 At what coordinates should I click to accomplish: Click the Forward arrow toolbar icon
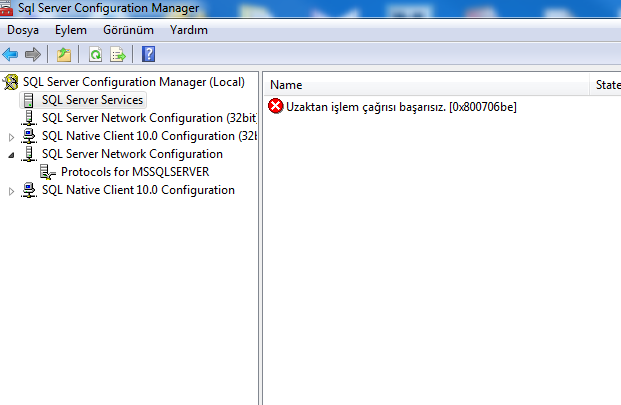coord(33,54)
